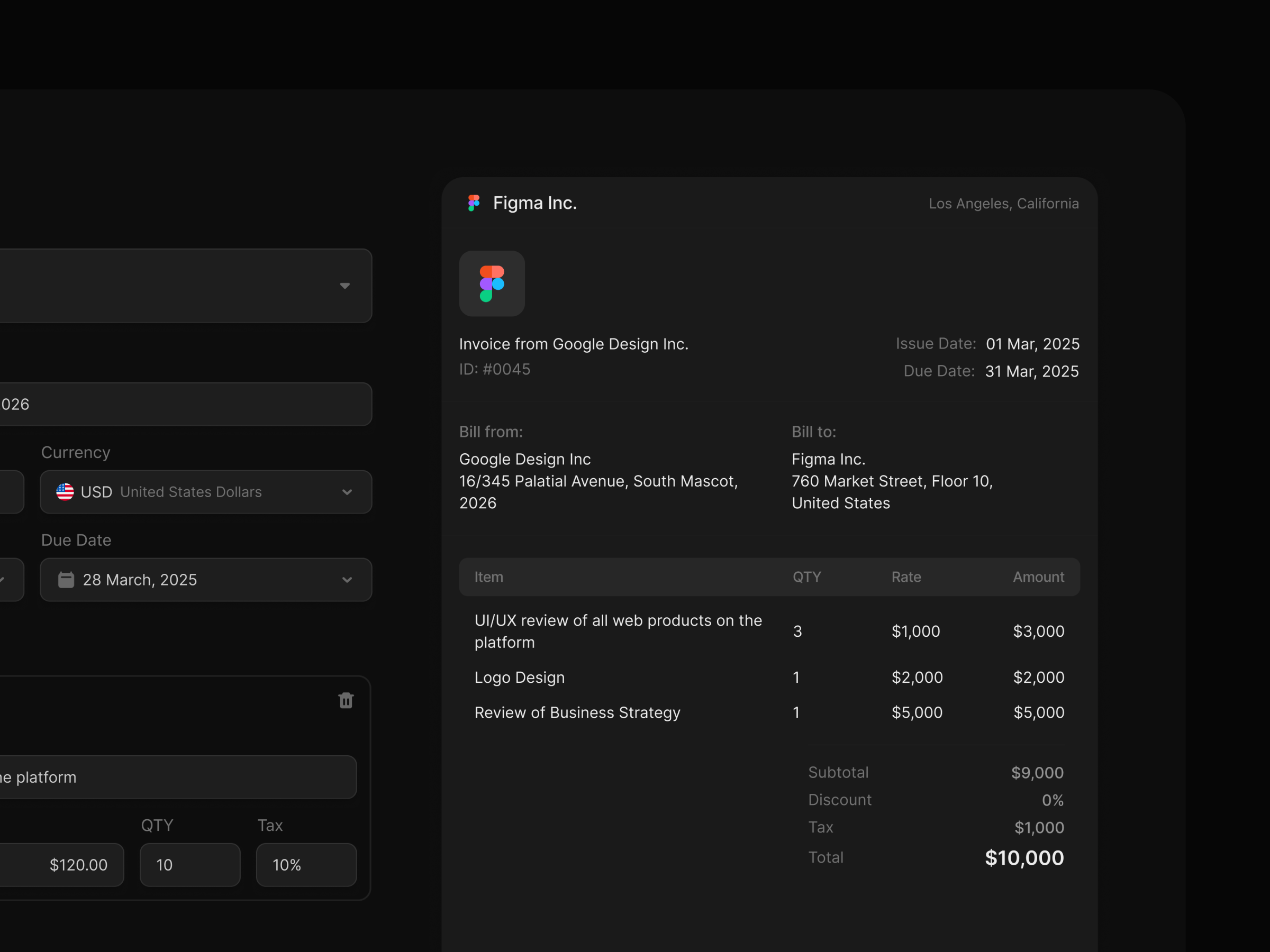Click the Tax field showing 10%
The width and height of the screenshot is (1270, 952).
(305, 865)
